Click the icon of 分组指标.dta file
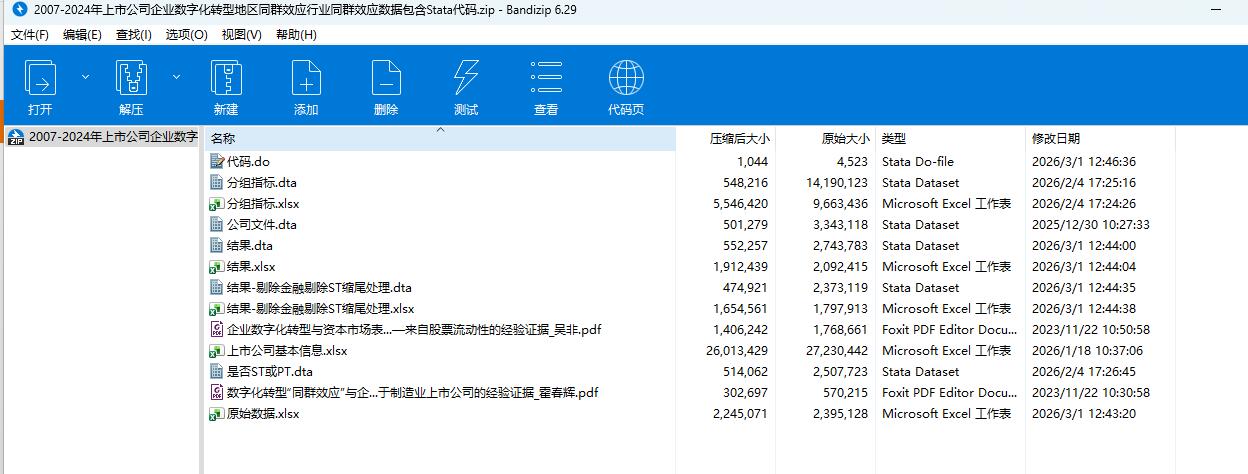Viewport: 1248px width, 474px height. (x=217, y=182)
